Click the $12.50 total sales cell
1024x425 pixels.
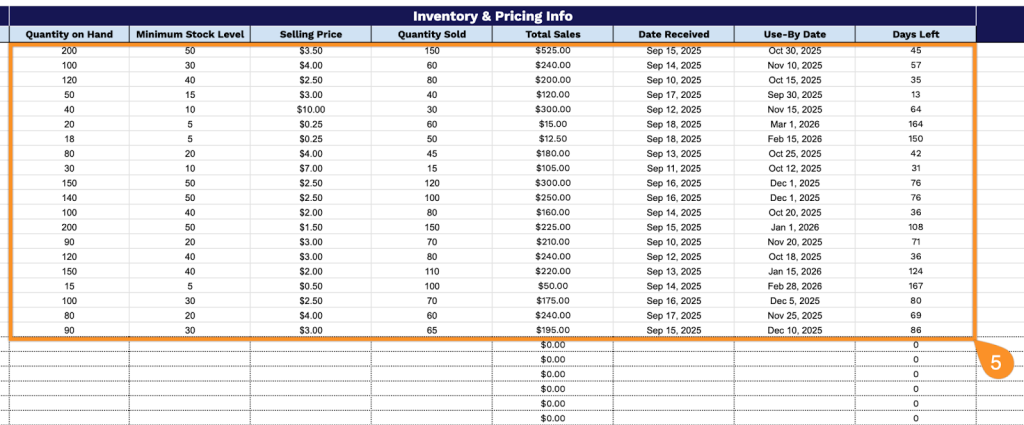coord(552,138)
